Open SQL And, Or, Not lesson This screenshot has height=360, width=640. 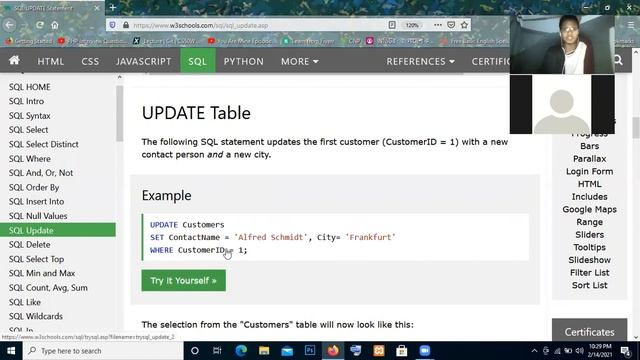[x=41, y=173]
